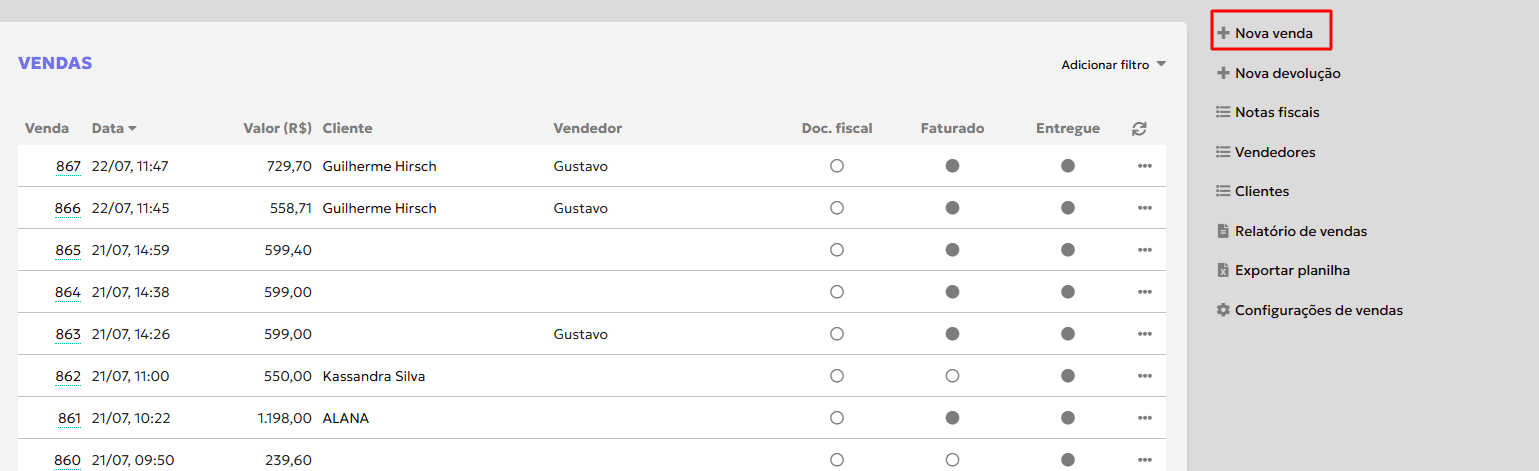Click the Relatório de vendas document icon
Image resolution: width=1539 pixels, height=471 pixels.
[x=1222, y=231]
